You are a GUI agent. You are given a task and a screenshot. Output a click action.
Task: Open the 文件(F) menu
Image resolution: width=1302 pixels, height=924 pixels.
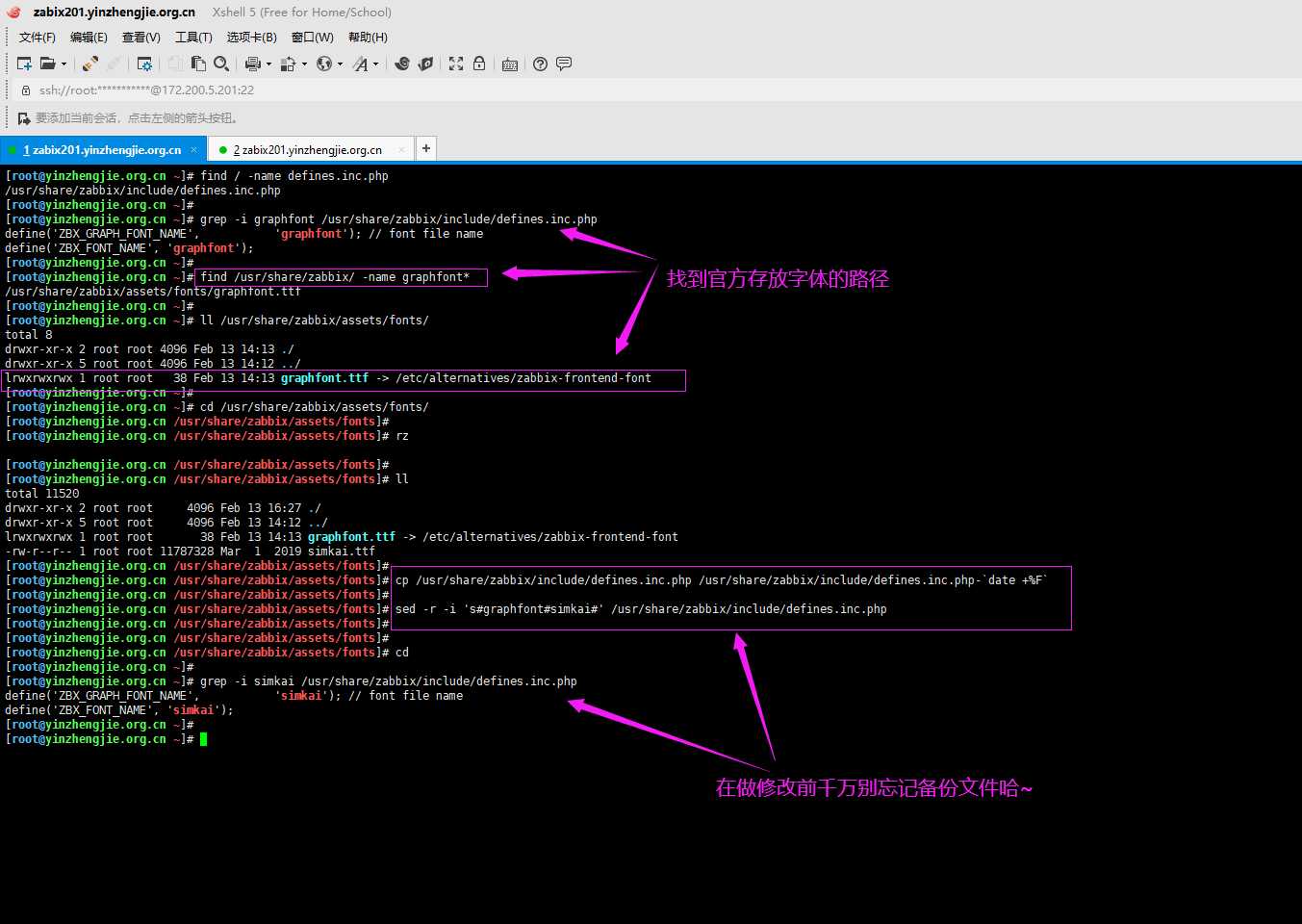click(38, 38)
